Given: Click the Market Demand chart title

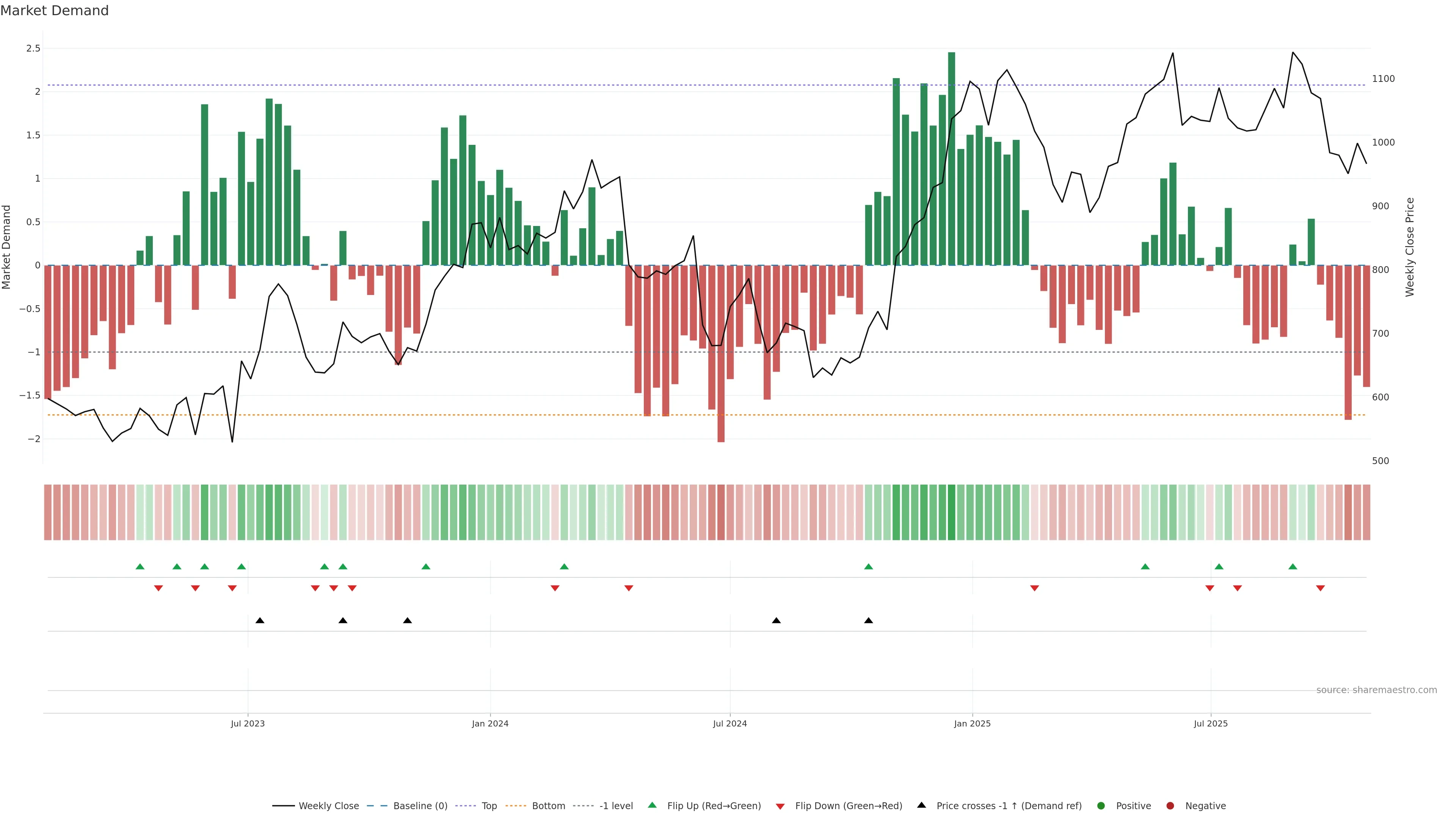Looking at the screenshot, I should [x=54, y=11].
